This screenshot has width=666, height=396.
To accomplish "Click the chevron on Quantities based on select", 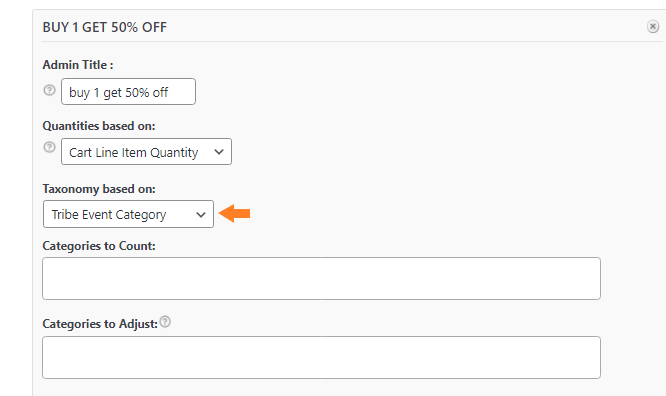I will [219, 152].
